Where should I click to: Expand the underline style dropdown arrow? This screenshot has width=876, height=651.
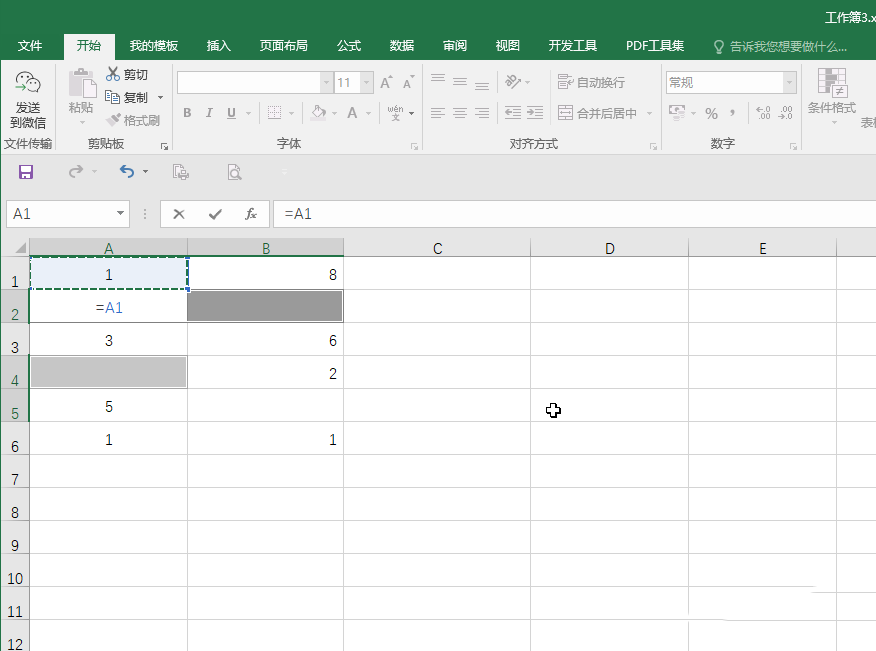(248, 113)
